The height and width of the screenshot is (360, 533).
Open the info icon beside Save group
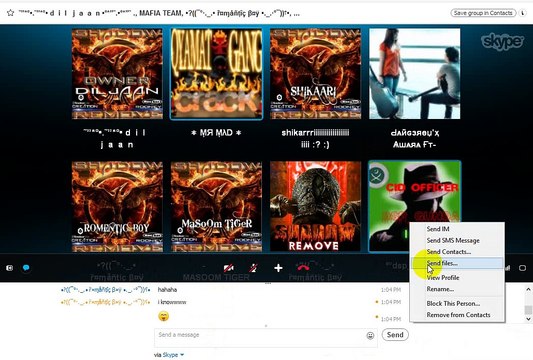pyautogui.click(x=522, y=13)
